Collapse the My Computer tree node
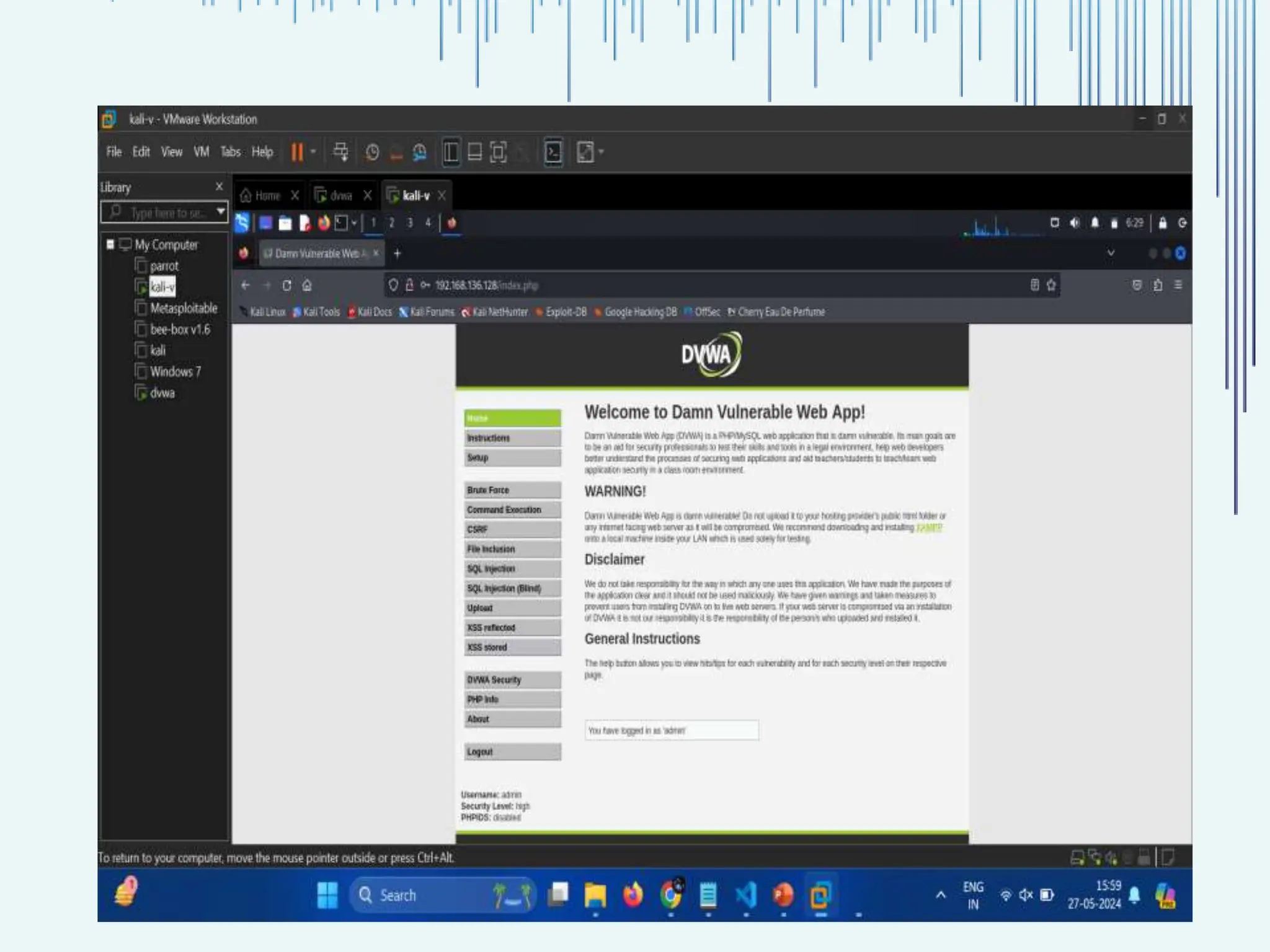The width and height of the screenshot is (1270, 952). (110, 244)
